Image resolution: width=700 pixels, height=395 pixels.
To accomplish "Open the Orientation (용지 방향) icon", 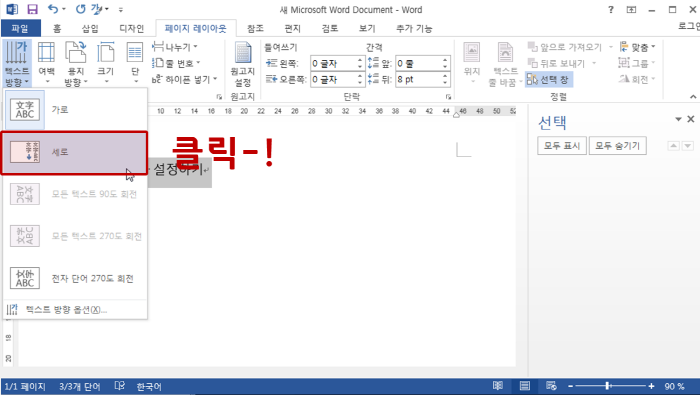I will point(75,63).
